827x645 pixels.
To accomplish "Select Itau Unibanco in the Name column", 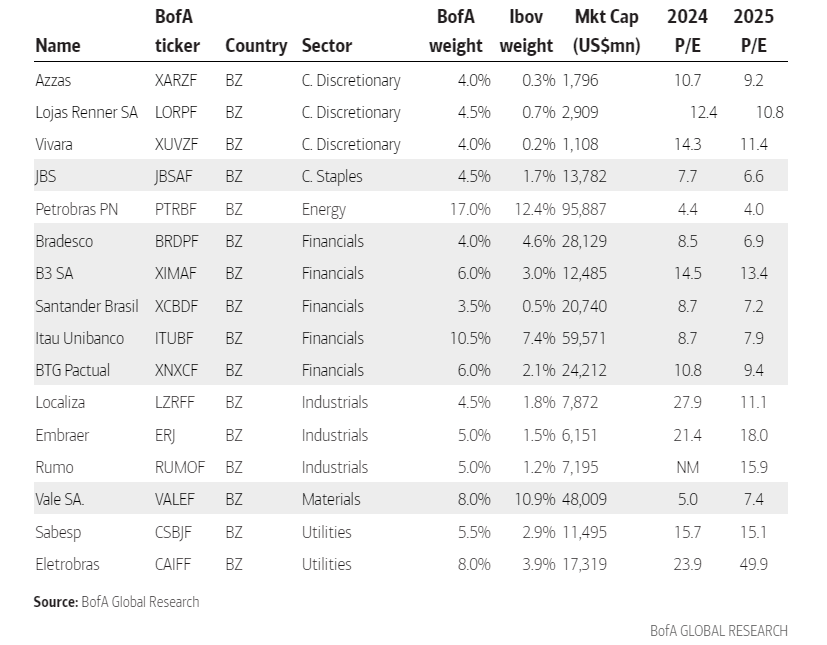I will [79, 338].
